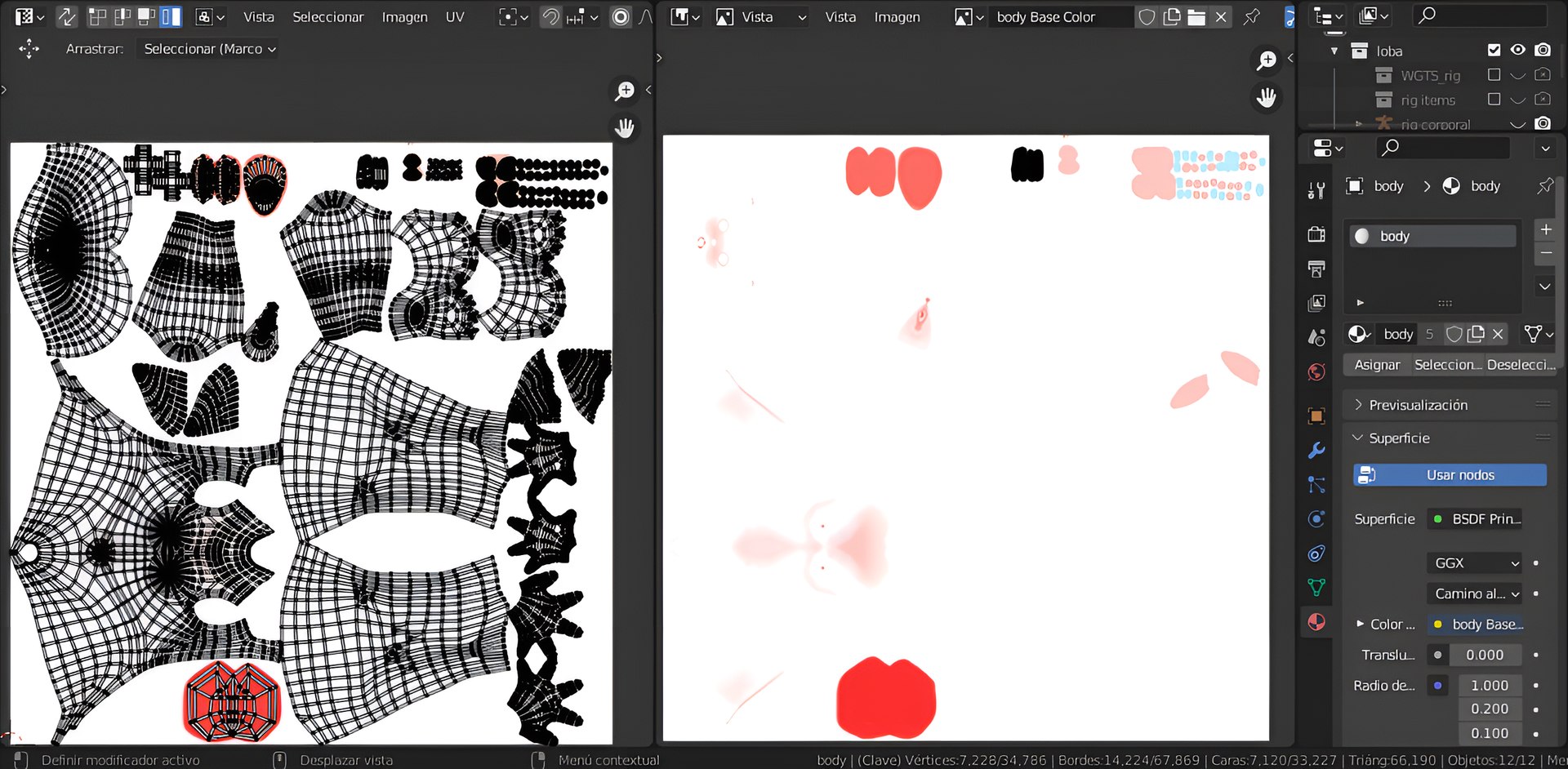Open the Modifiers wrench tab icon

(1316, 450)
